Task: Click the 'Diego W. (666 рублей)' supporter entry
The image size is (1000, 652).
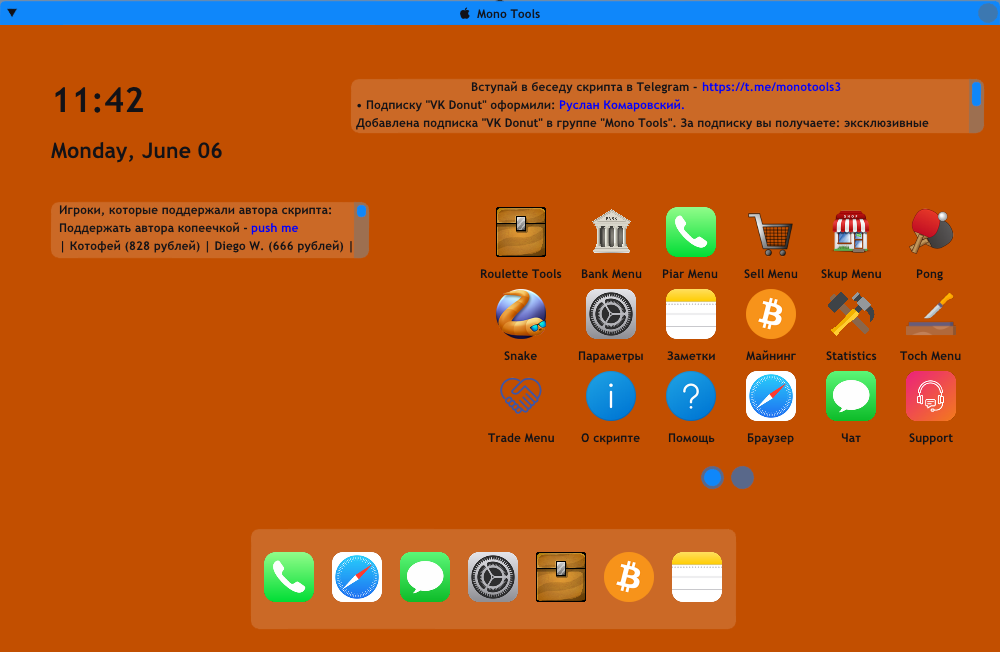Action: point(279,246)
